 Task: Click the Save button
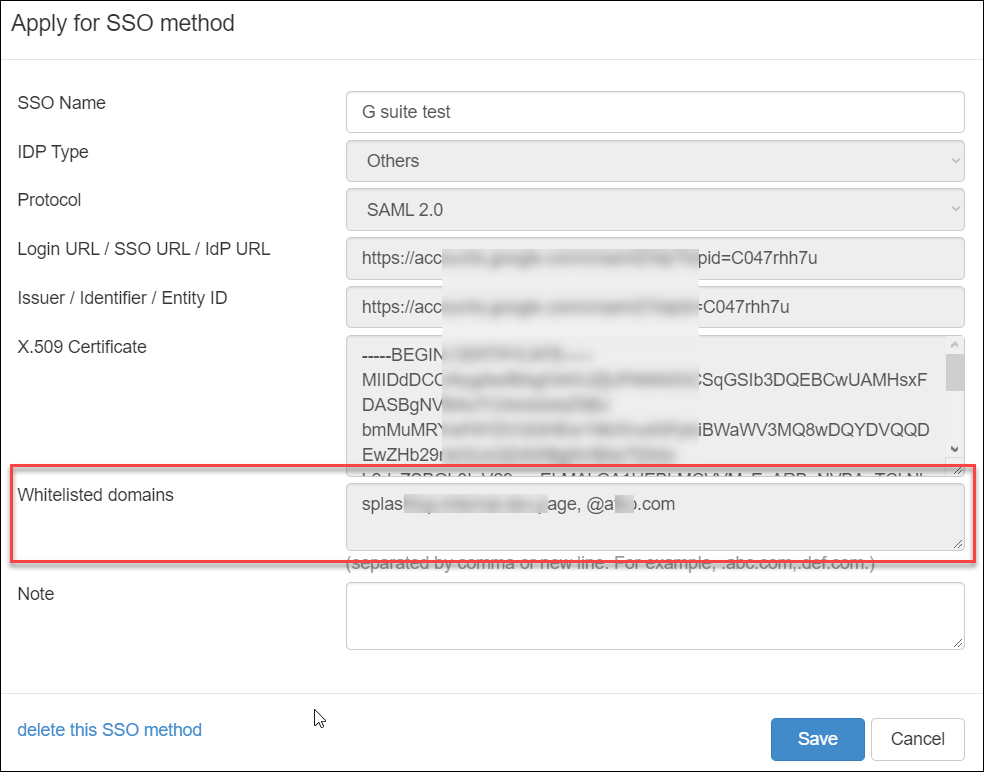[817, 739]
